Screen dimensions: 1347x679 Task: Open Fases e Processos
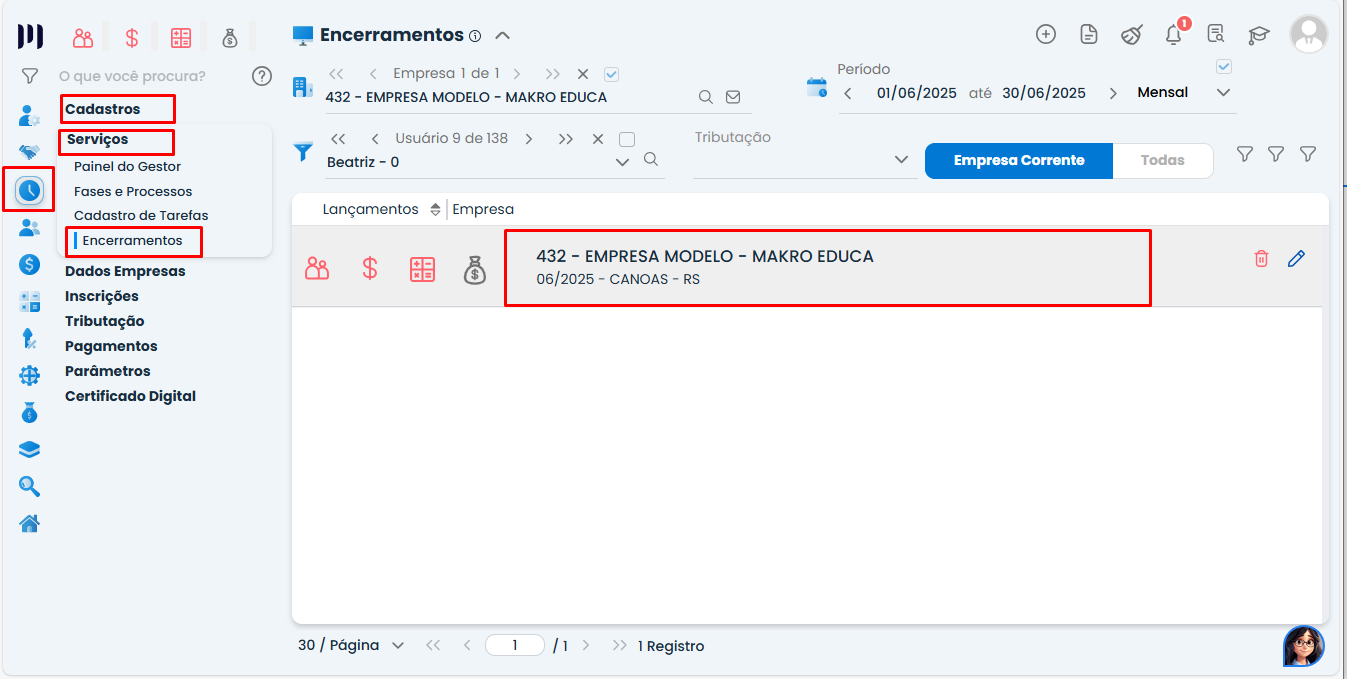[x=133, y=191]
